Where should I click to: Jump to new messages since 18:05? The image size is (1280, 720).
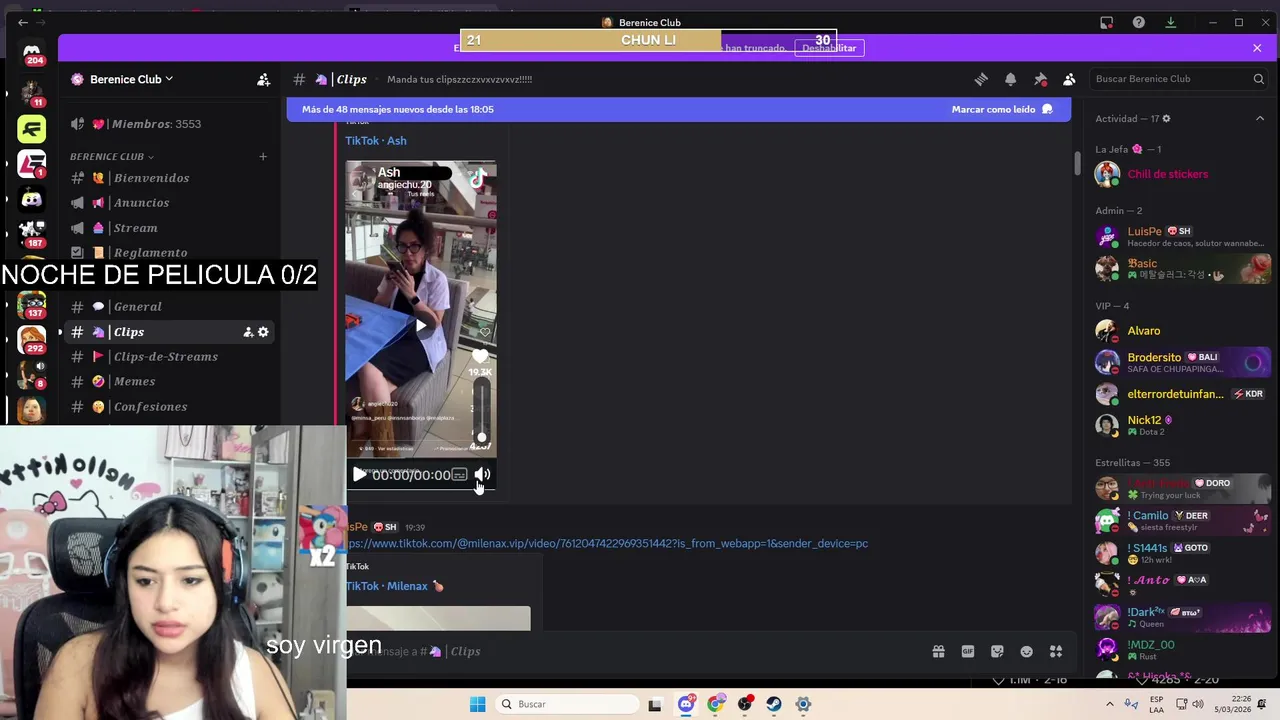pyautogui.click(x=398, y=109)
